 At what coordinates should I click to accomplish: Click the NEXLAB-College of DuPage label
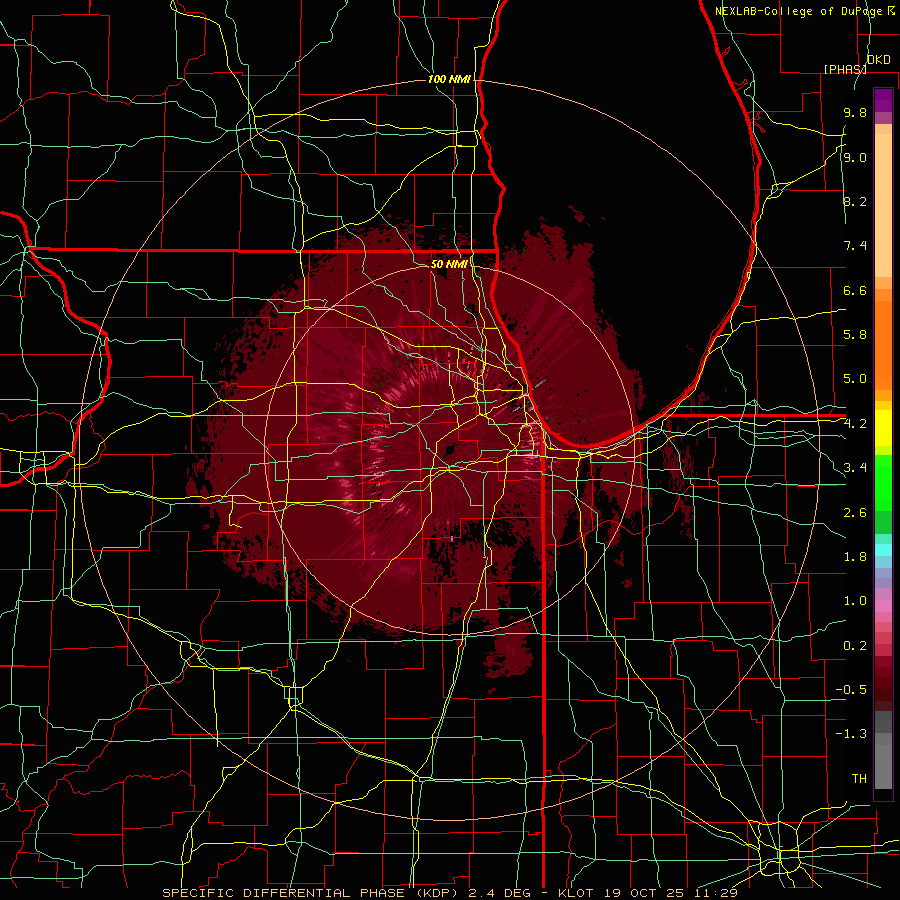click(x=798, y=11)
